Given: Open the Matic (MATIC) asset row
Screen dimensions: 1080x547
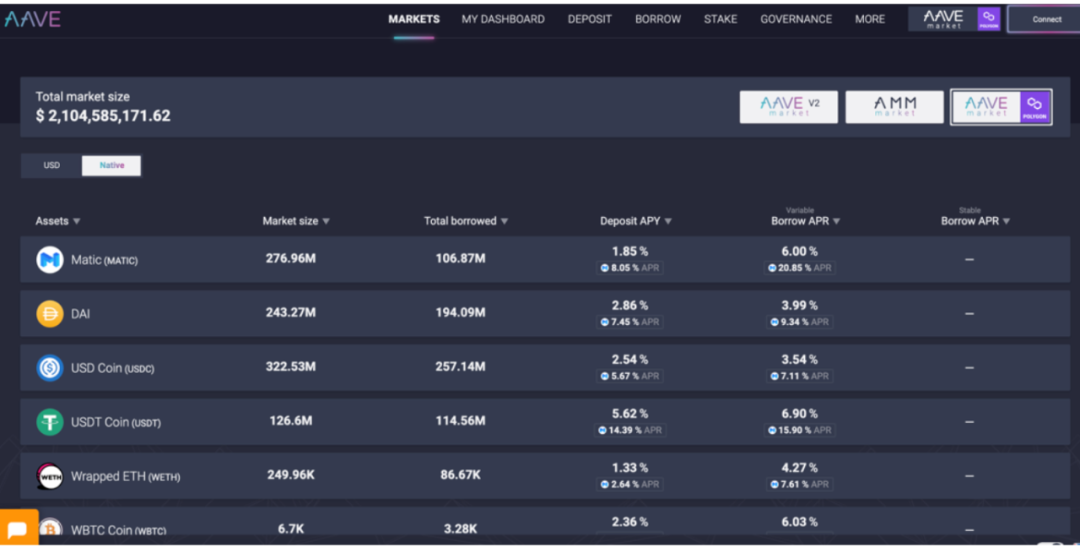Looking at the screenshot, I should [545, 259].
